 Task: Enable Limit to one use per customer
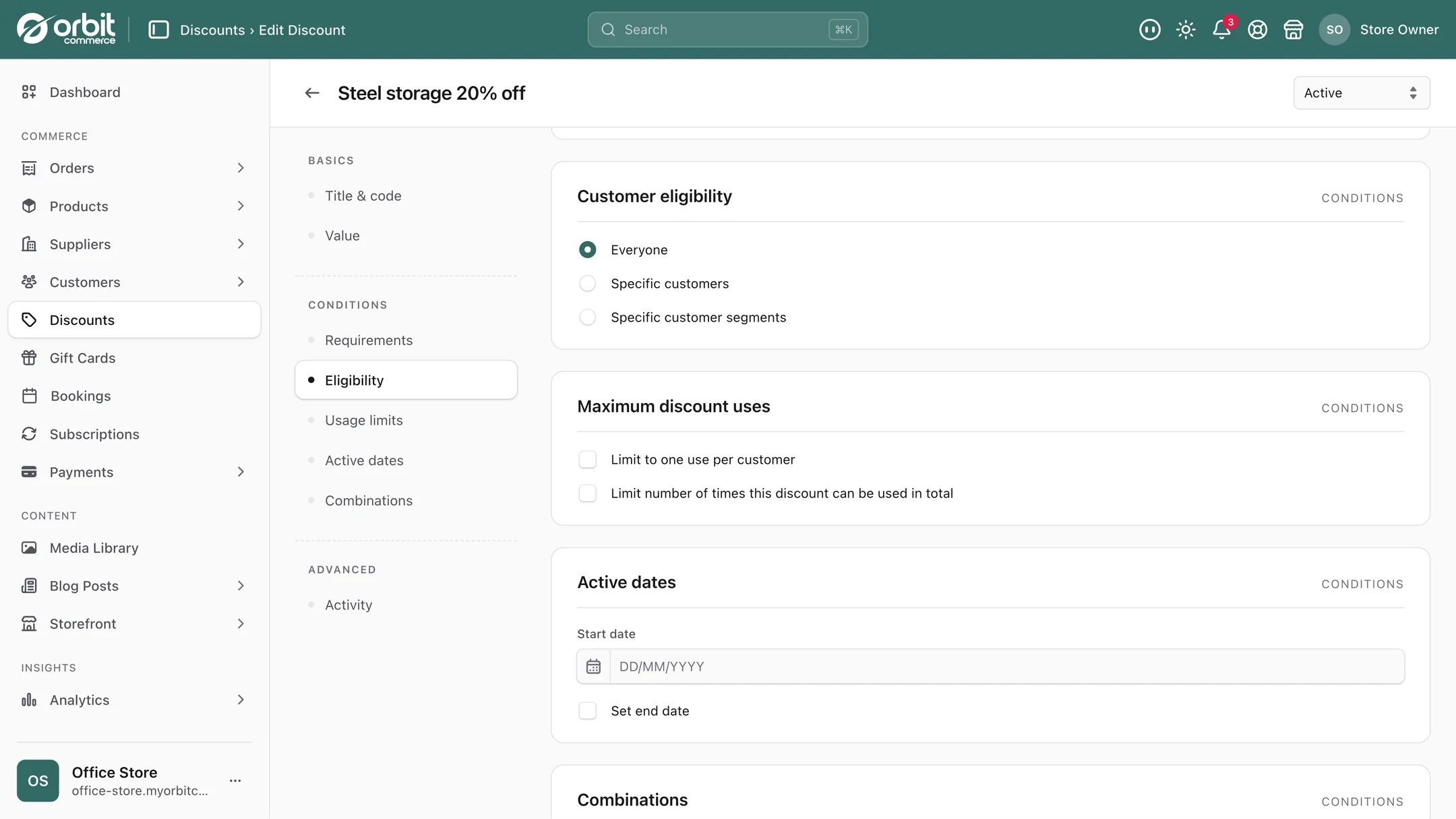pyautogui.click(x=588, y=460)
